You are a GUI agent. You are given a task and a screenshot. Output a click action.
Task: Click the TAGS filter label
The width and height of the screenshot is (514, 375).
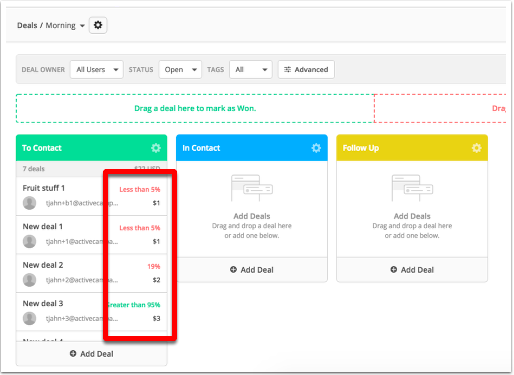(215, 70)
